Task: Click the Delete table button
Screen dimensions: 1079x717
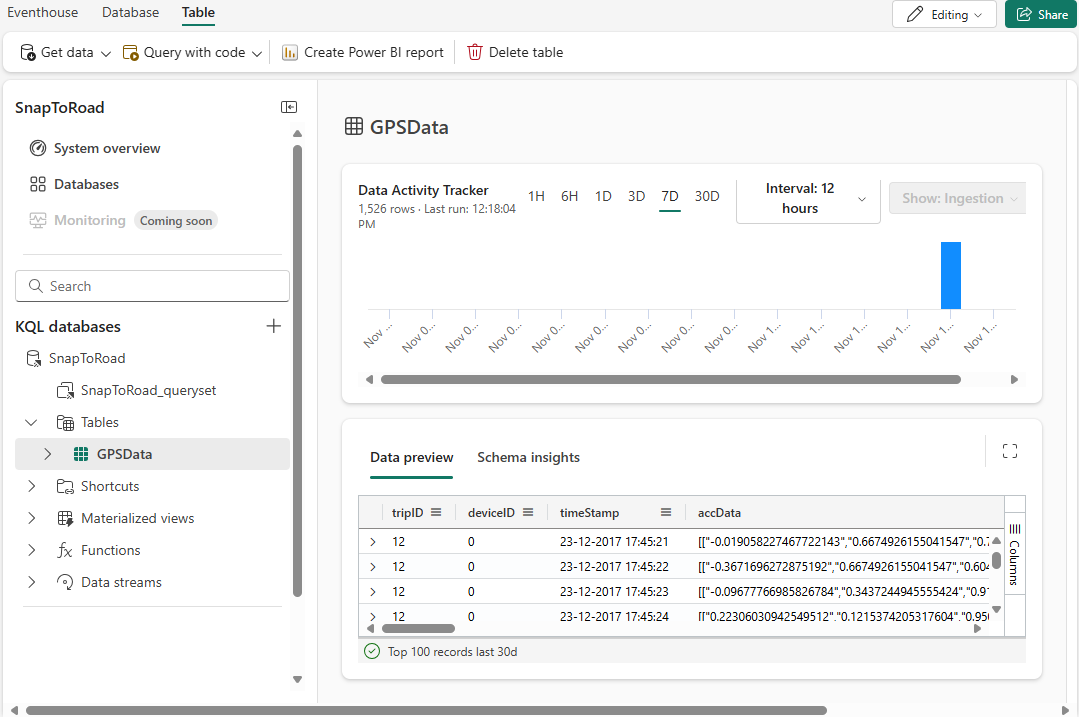Action: click(x=515, y=52)
